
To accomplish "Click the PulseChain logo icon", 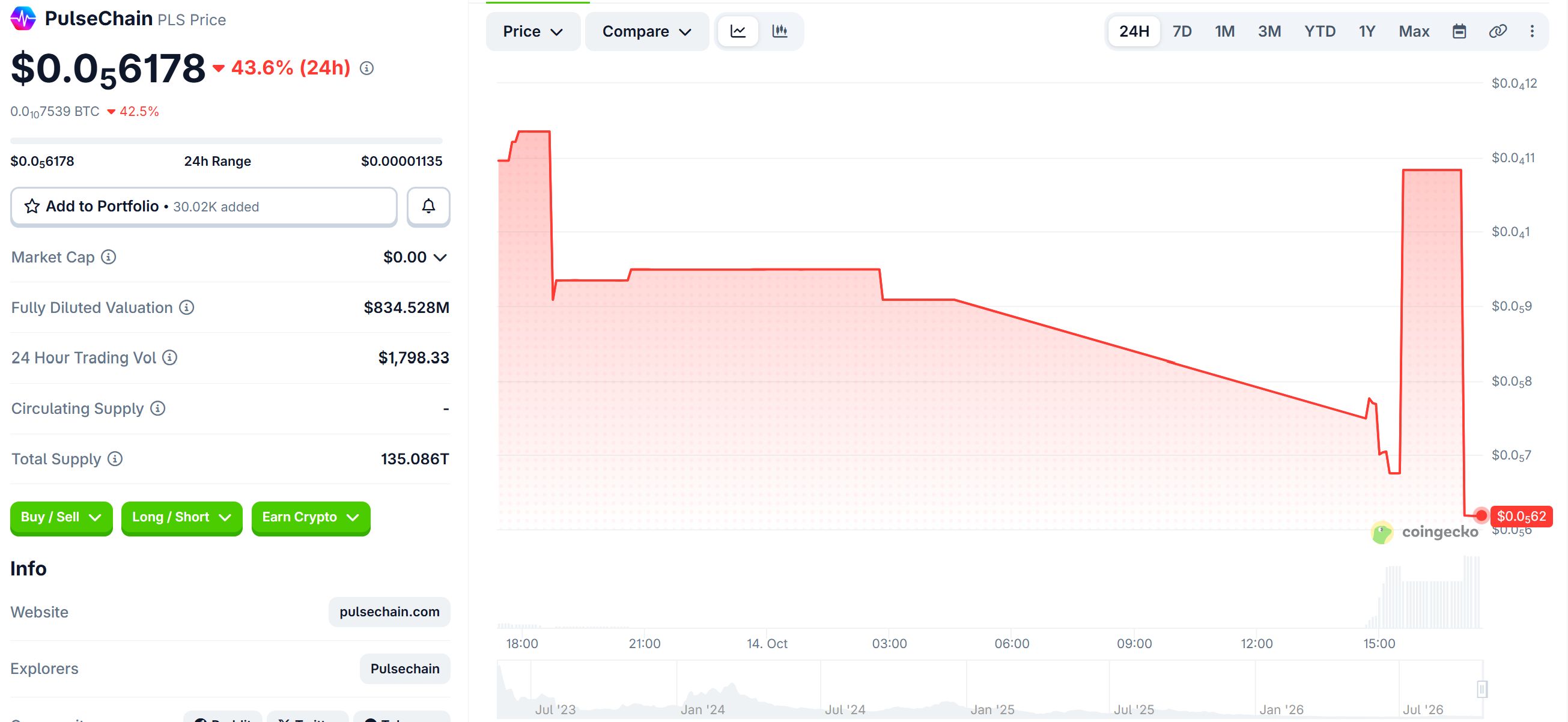I will tap(23, 18).
